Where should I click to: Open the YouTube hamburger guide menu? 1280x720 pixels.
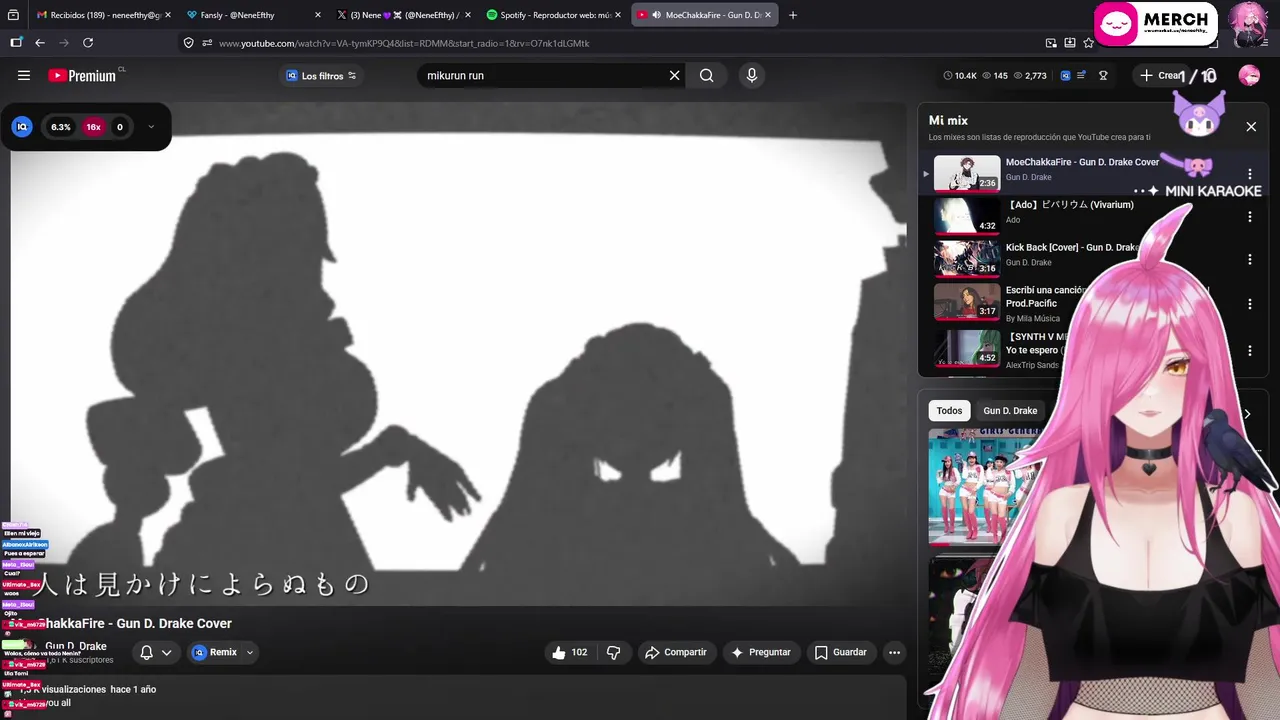(x=24, y=75)
